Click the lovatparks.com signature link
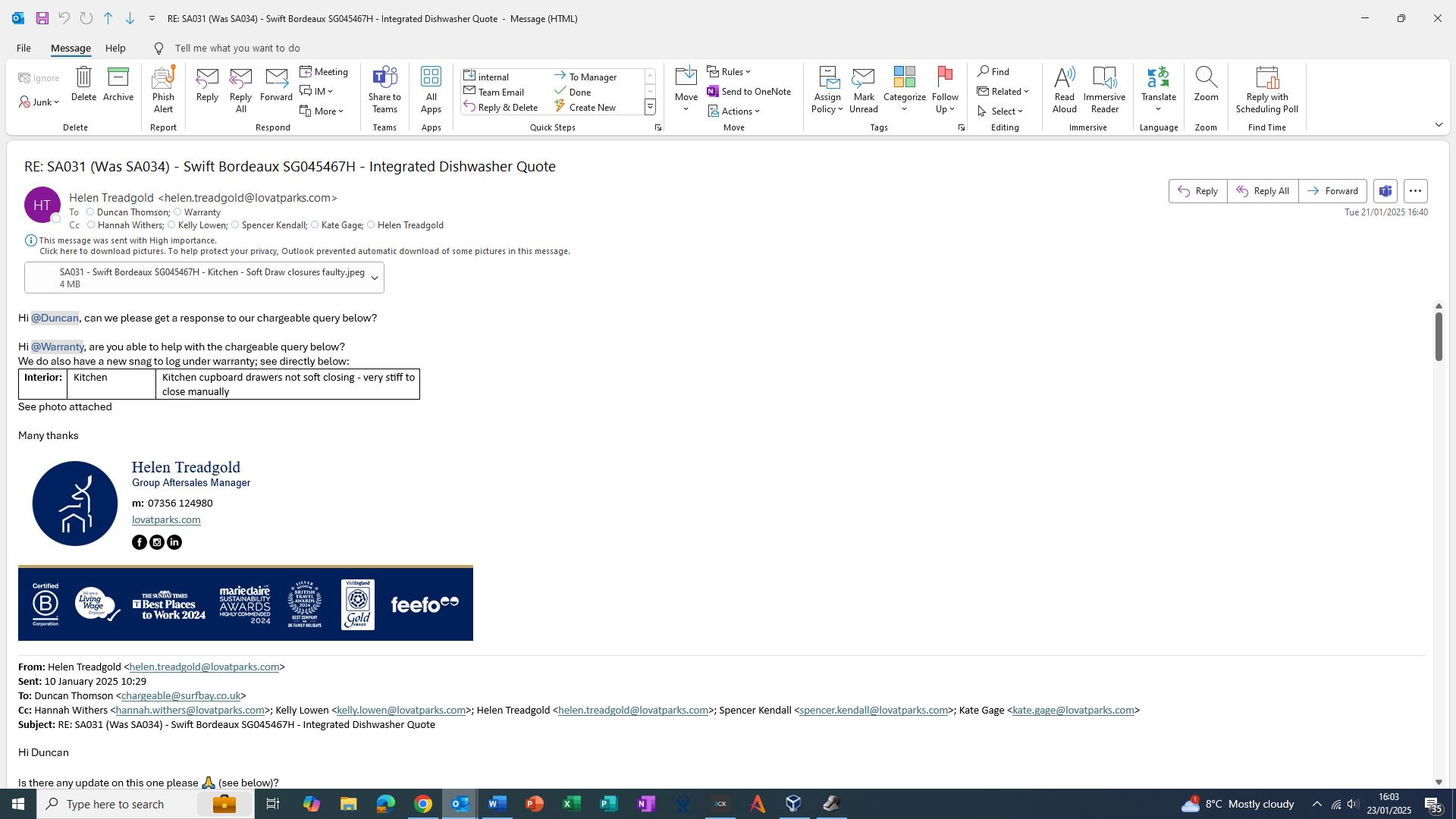The height and width of the screenshot is (819, 1456). coord(166,520)
